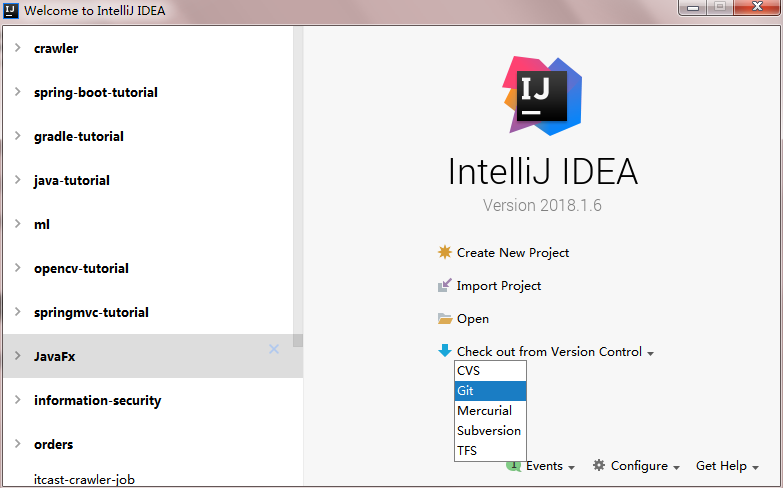Choose Subversion in the popup list

click(x=490, y=431)
